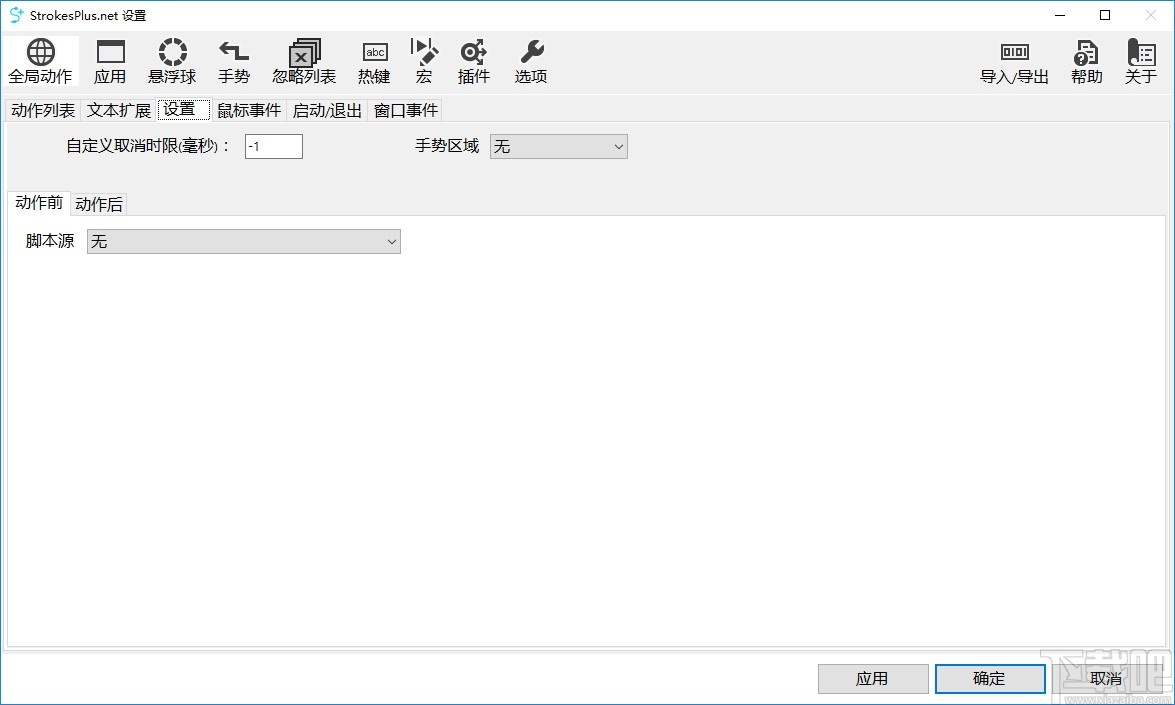Click inside the 自定义取消时限 input field
Screen dimensions: 1175x705
coord(273,146)
